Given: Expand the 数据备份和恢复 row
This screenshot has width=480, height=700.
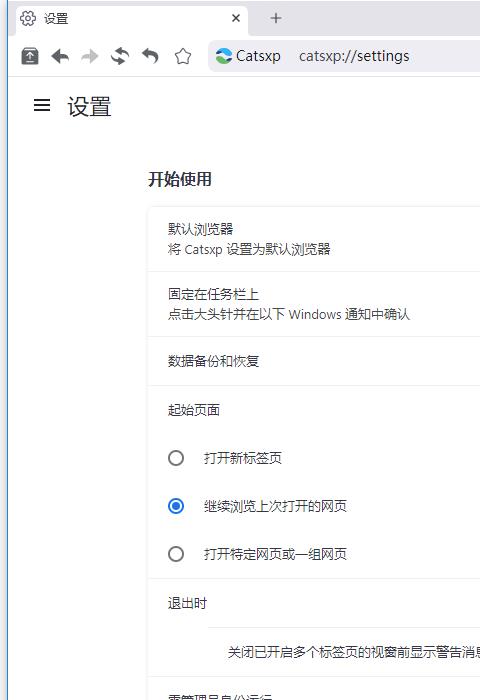Looking at the screenshot, I should point(314,361).
